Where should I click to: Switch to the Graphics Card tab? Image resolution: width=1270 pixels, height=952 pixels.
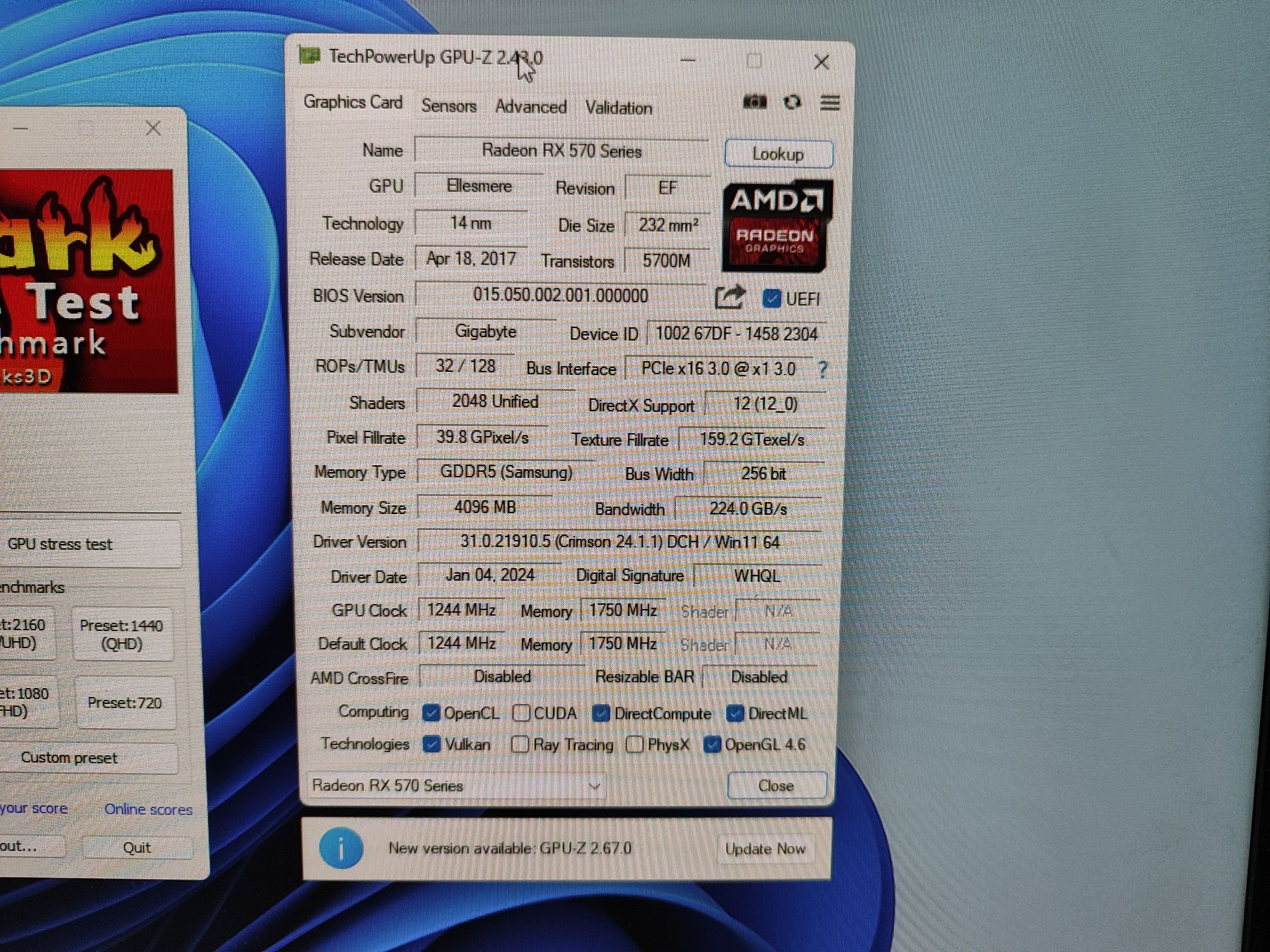coord(353,102)
